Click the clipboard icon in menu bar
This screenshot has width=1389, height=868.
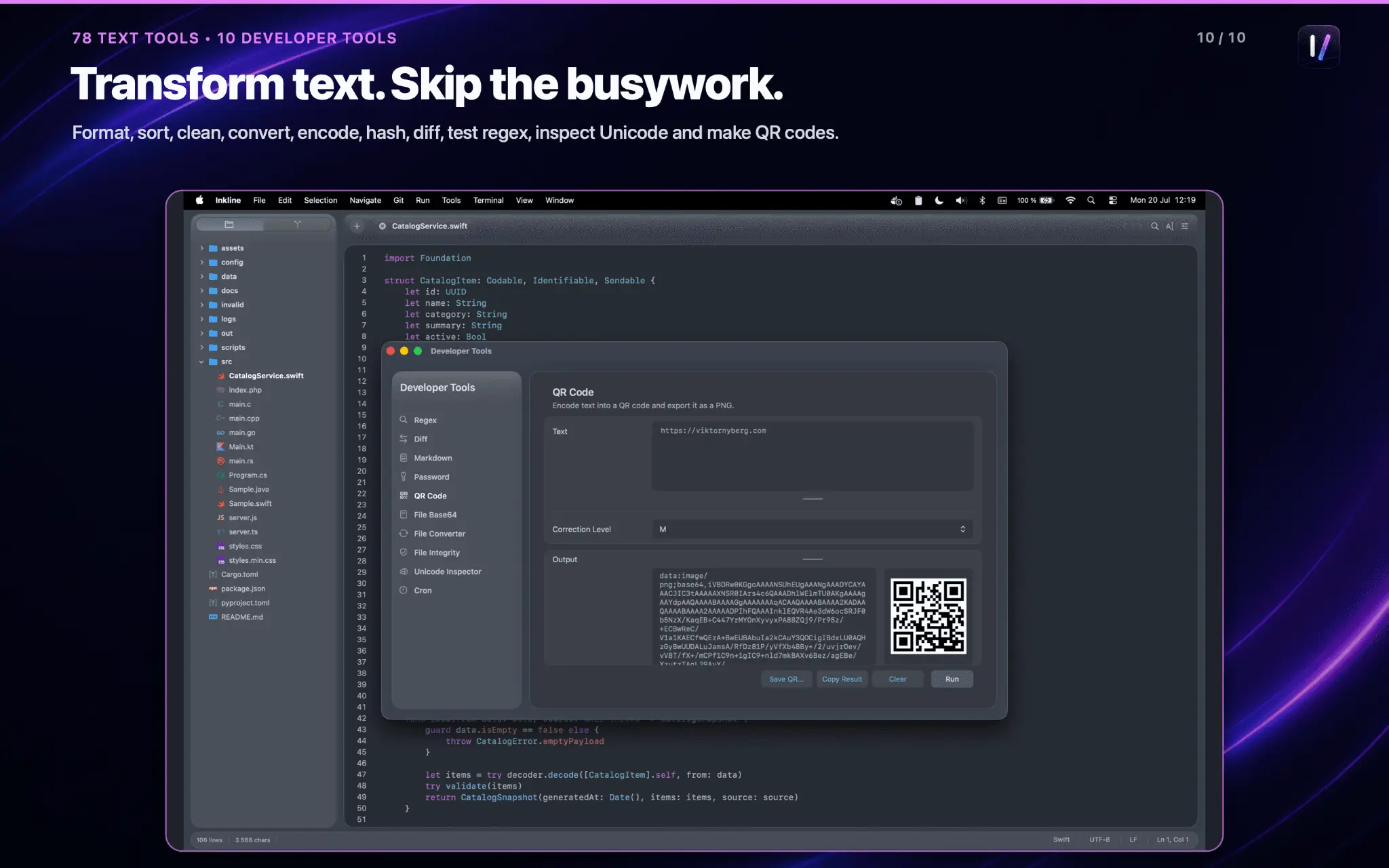(918, 201)
